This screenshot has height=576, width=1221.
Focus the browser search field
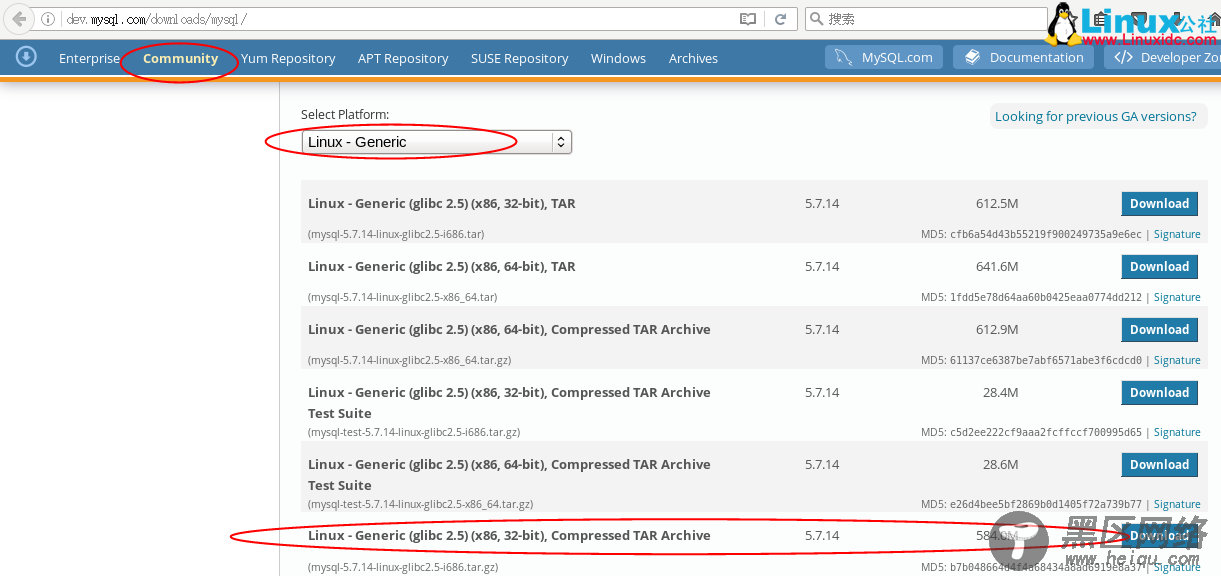coord(925,19)
